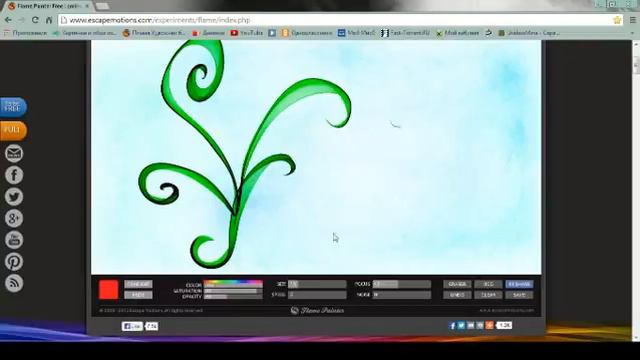Click the escapemotions link in panel footer
This screenshot has width=640, height=360.
507,311
